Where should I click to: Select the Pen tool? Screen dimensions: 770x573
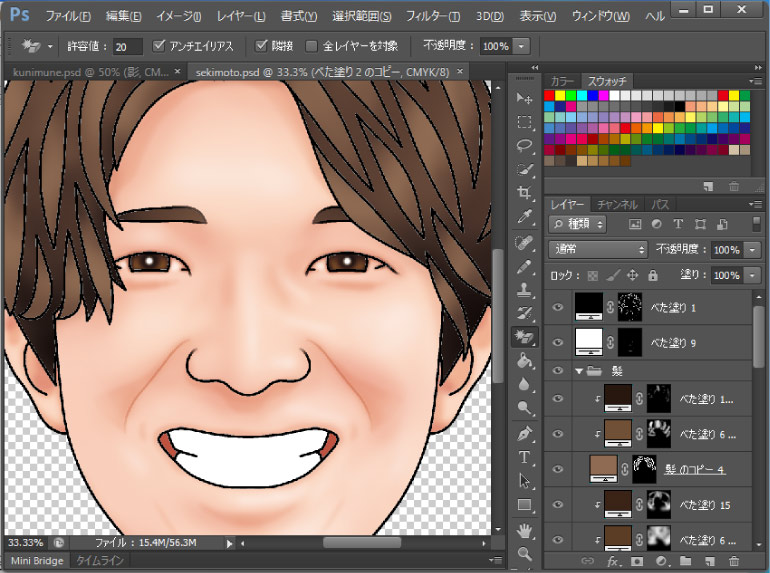524,433
